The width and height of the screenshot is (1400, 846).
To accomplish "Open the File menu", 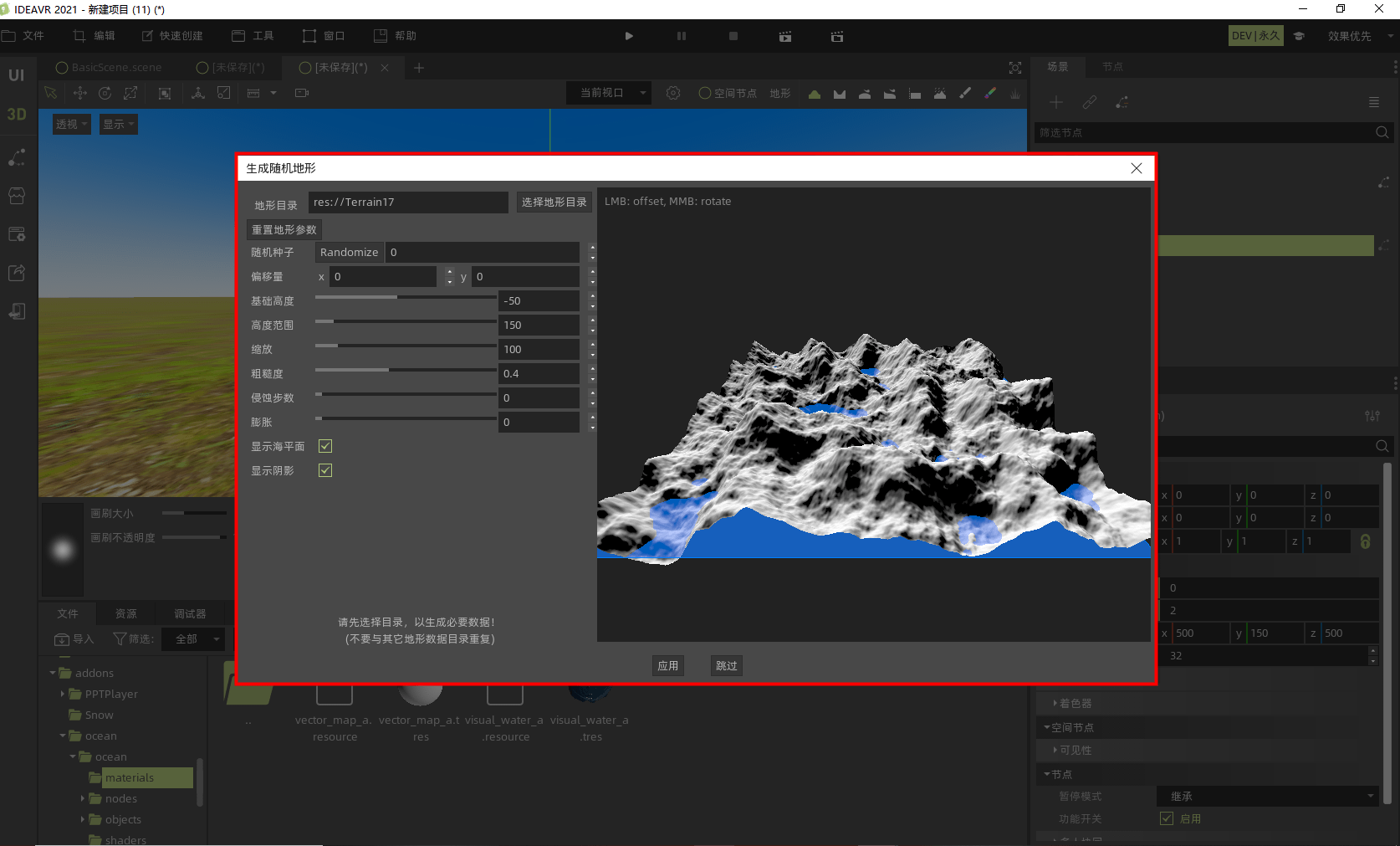I will [x=23, y=36].
